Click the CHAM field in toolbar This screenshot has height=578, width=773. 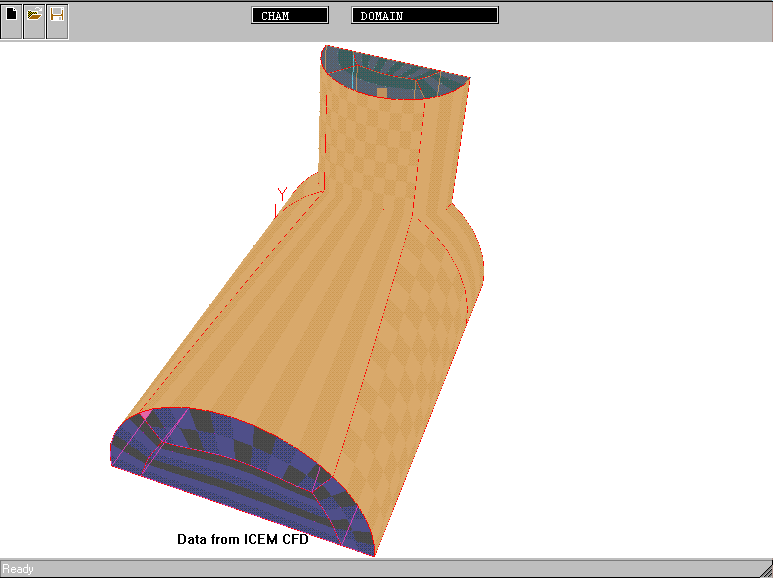[x=290, y=16]
